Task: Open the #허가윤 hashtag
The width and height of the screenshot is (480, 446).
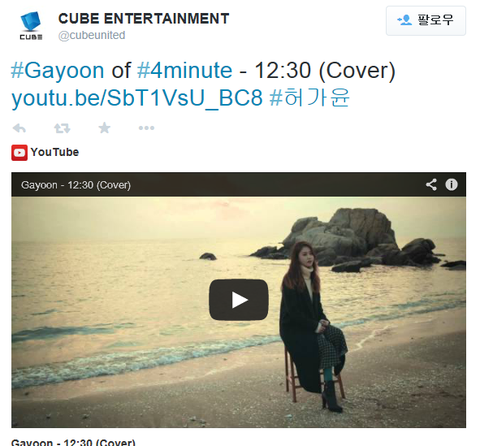Action: (x=309, y=98)
